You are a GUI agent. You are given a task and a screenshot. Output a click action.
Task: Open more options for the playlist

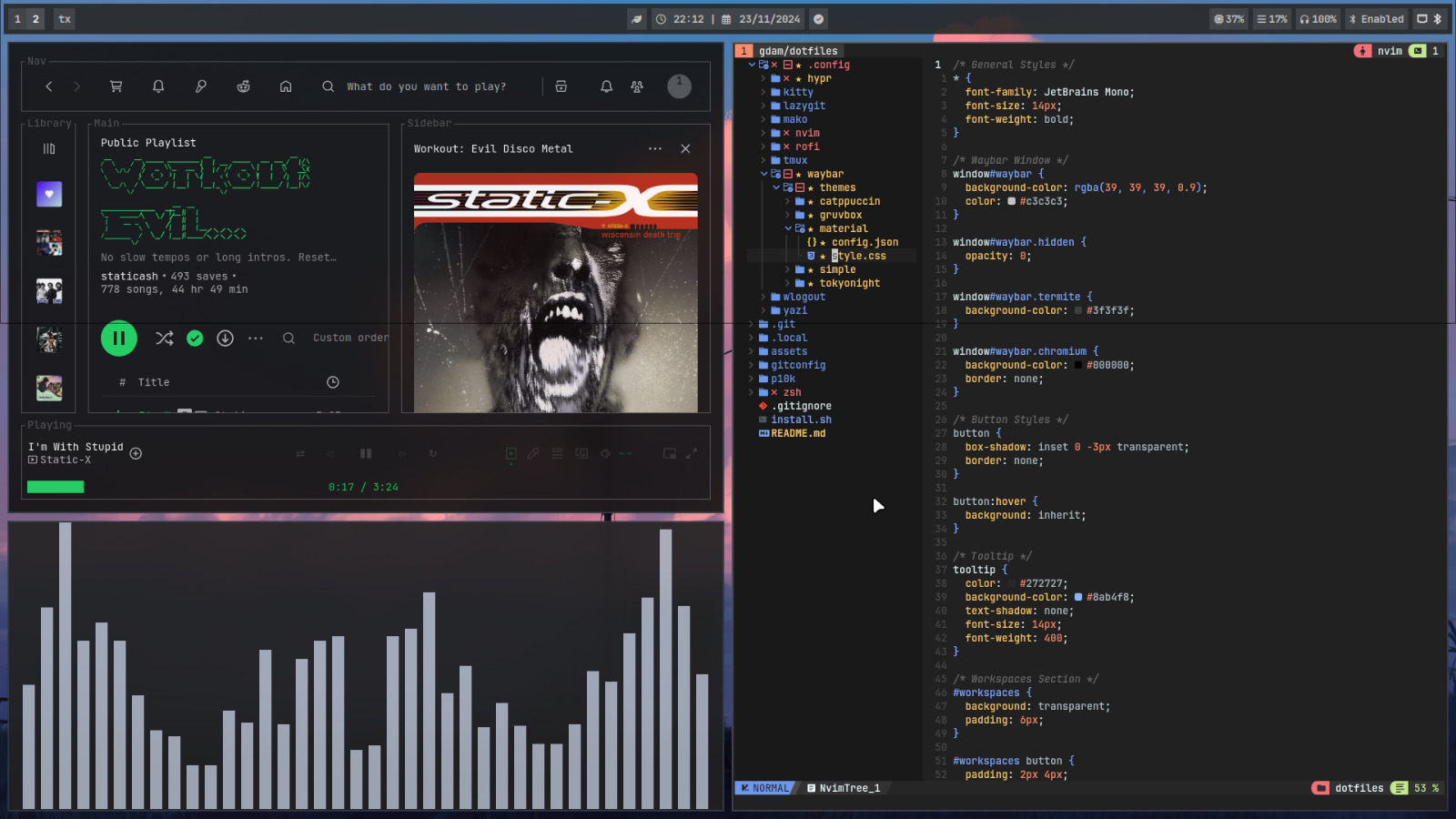point(256,338)
